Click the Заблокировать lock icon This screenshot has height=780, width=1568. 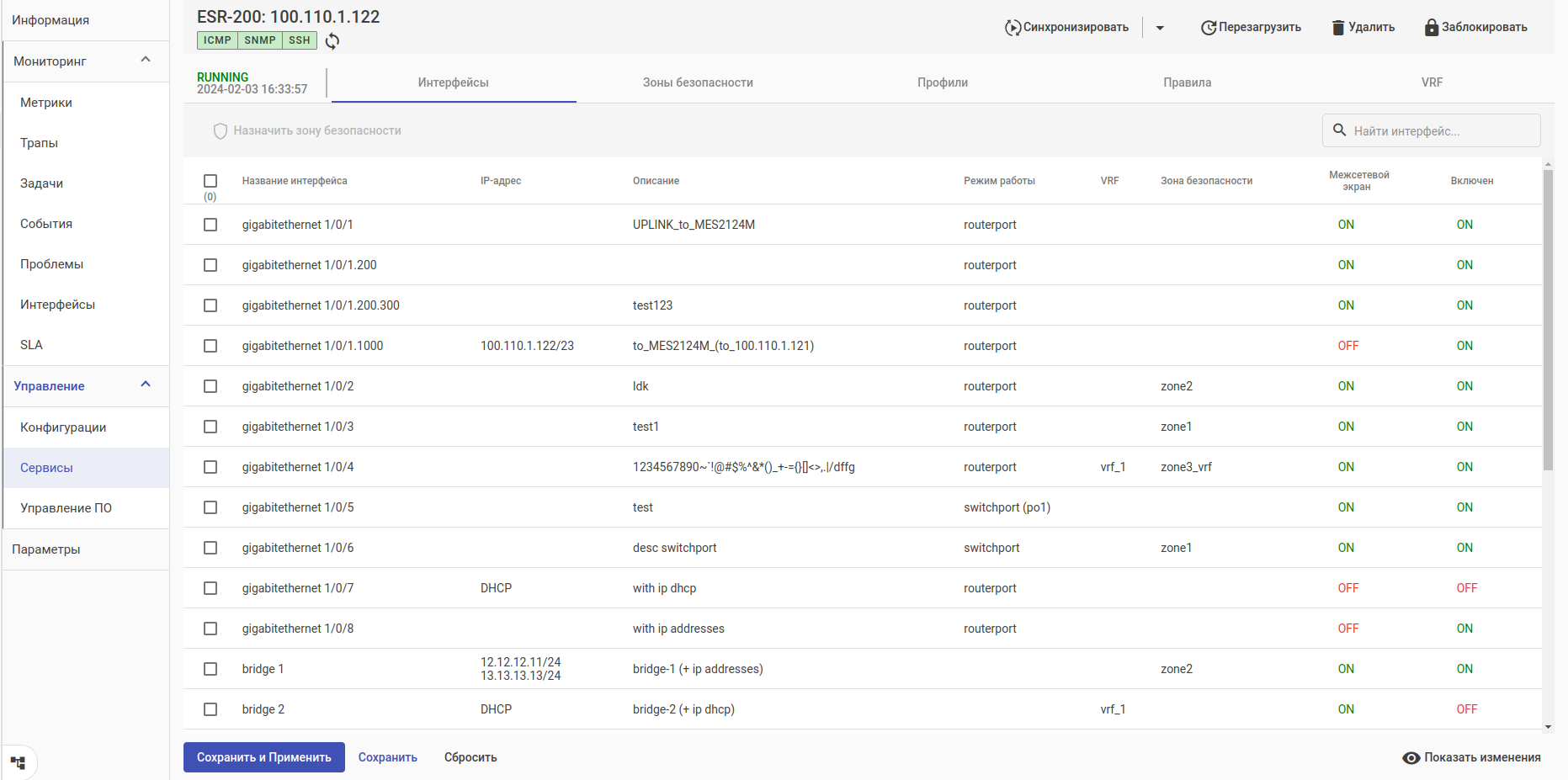[x=1431, y=28]
